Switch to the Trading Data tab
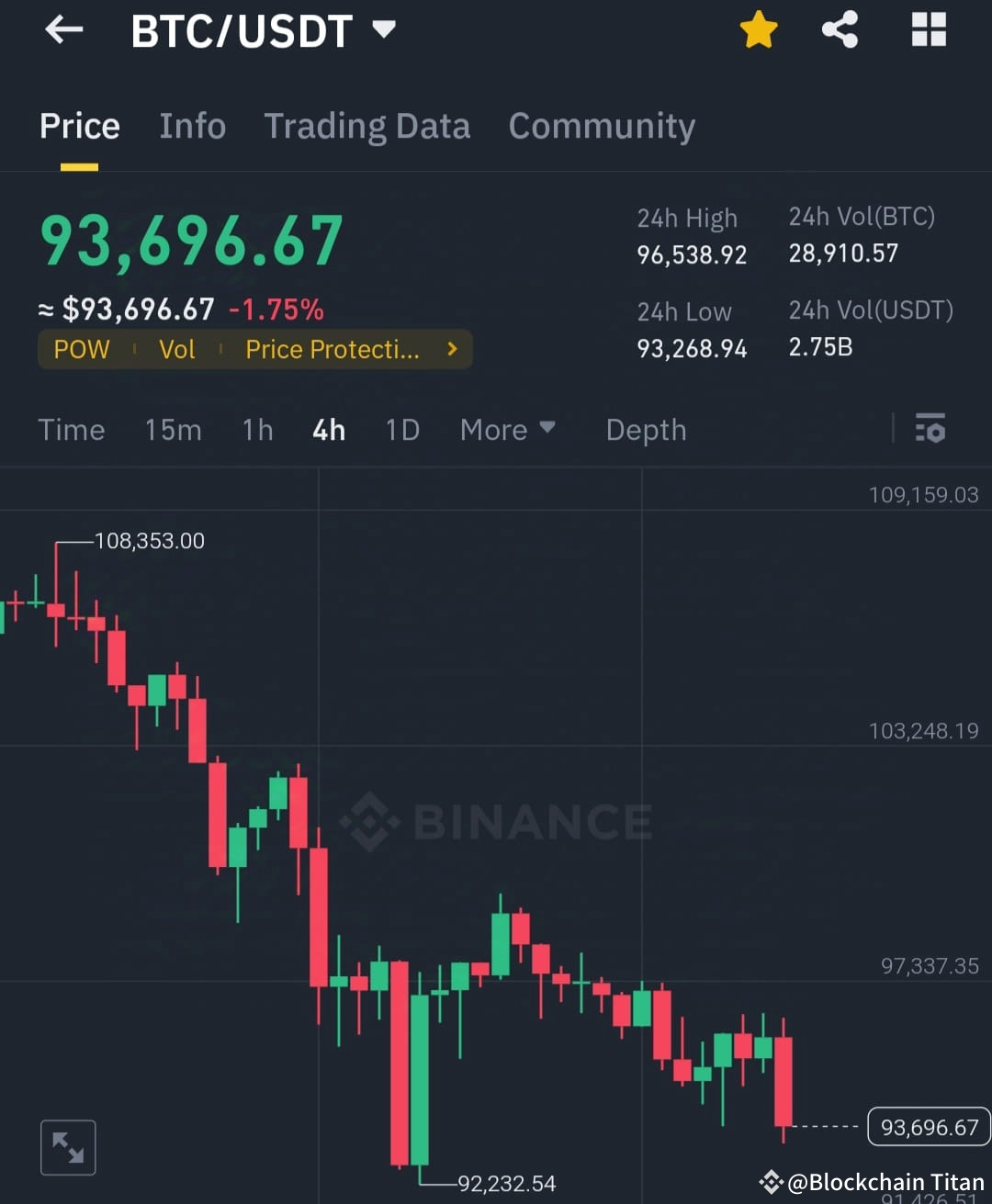 [x=367, y=126]
